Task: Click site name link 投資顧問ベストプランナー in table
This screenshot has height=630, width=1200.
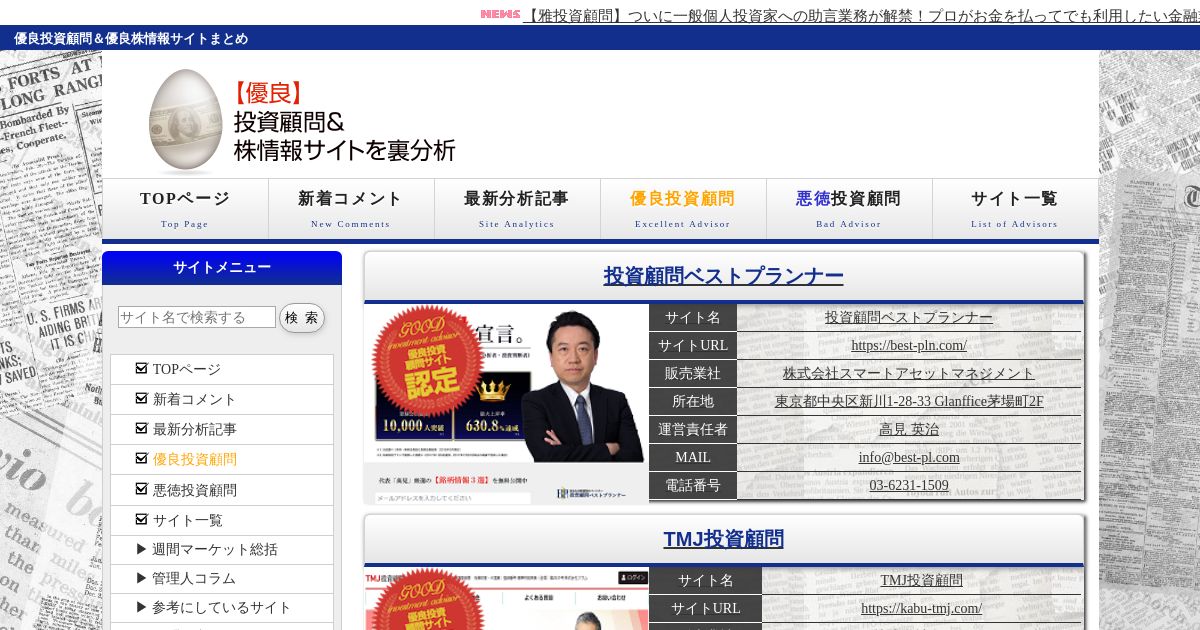Action: 909,317
